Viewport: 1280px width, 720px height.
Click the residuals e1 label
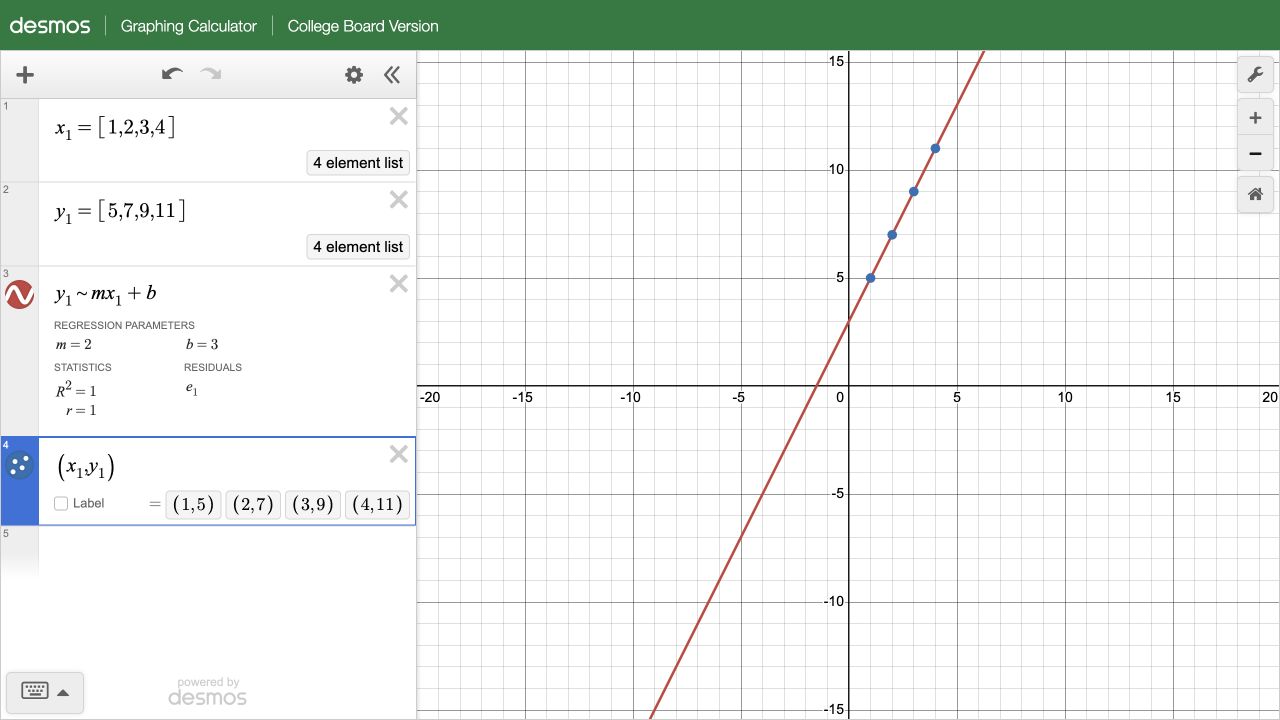[x=192, y=390]
